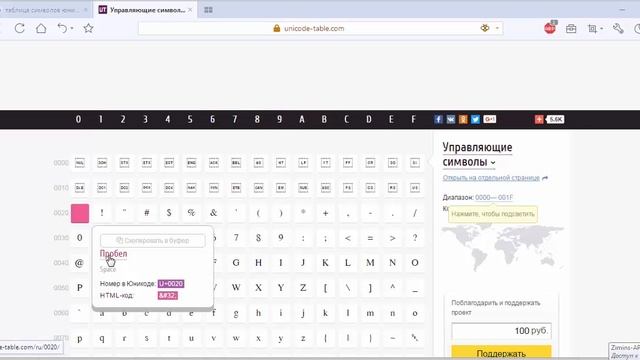Screen dimensions: 640x360
Task: Open the wrench tools icon
Action: click(x=618, y=28)
